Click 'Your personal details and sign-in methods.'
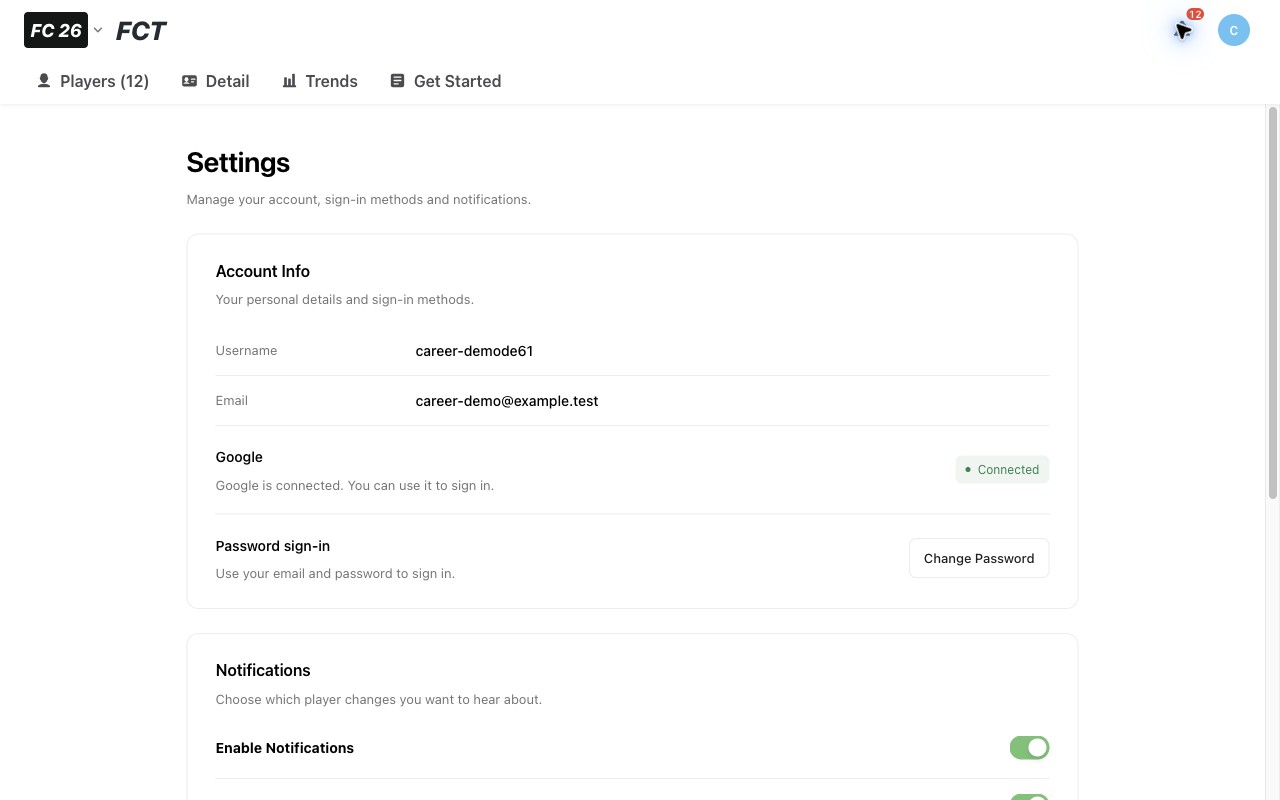This screenshot has width=1280, height=800. [x=345, y=300]
